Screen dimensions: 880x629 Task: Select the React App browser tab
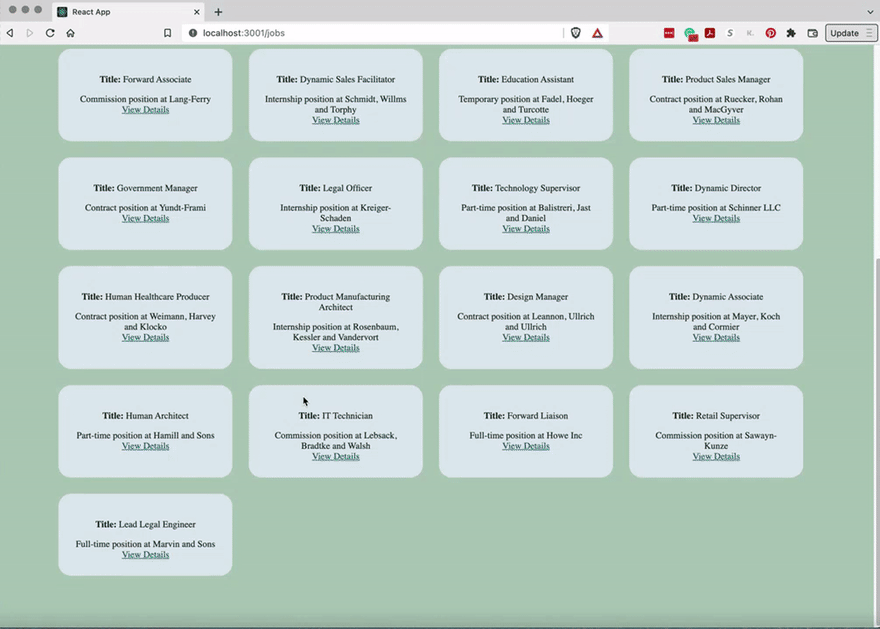pos(129,12)
